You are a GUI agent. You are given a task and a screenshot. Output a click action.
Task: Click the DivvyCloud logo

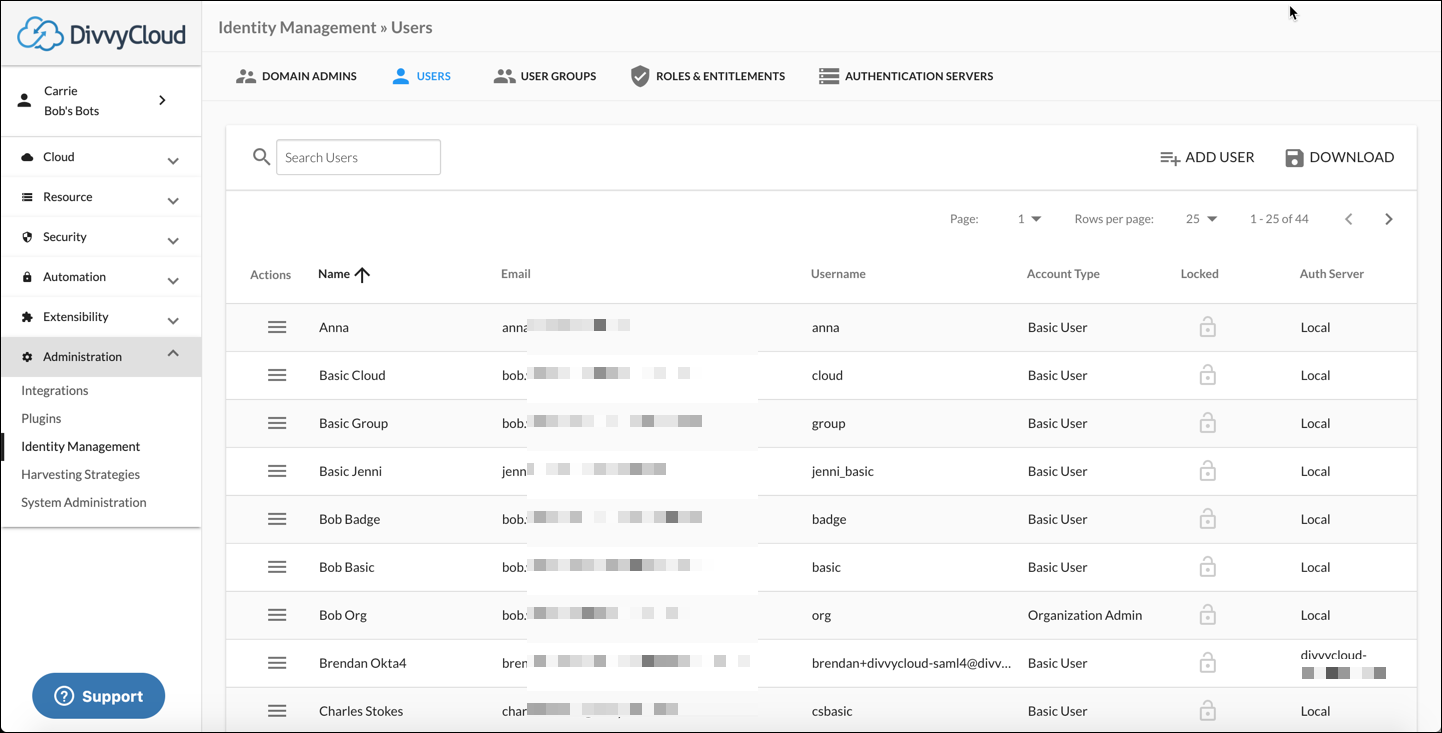click(101, 34)
